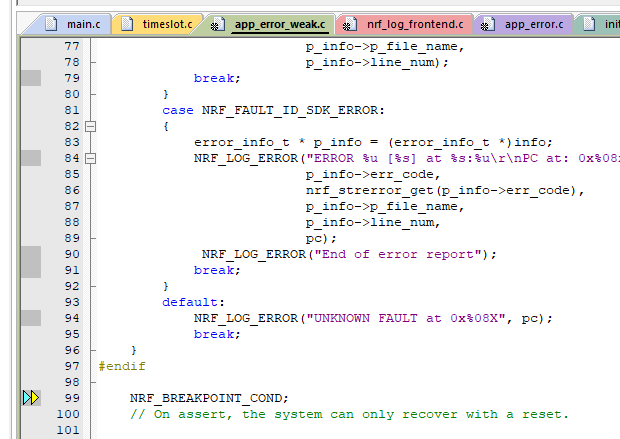The height and width of the screenshot is (439, 620).
Task: Open the nrf_log_frontend.c tab
Action: click(411, 24)
